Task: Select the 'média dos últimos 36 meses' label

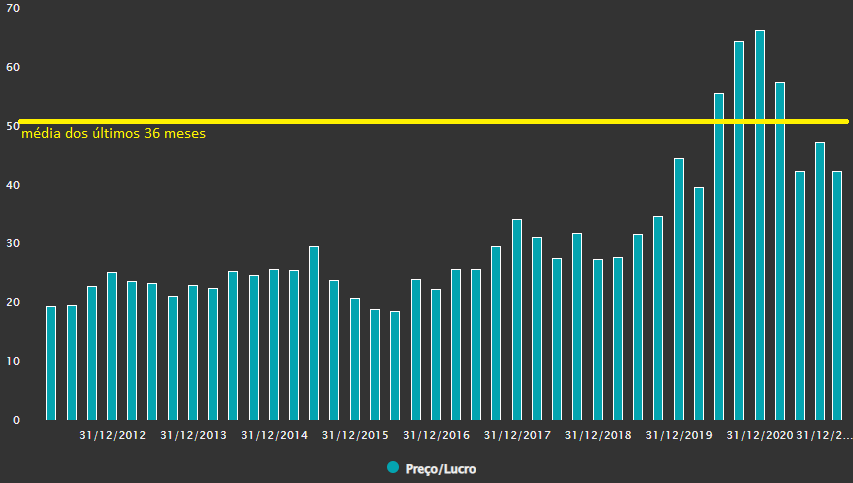Action: 113,133
